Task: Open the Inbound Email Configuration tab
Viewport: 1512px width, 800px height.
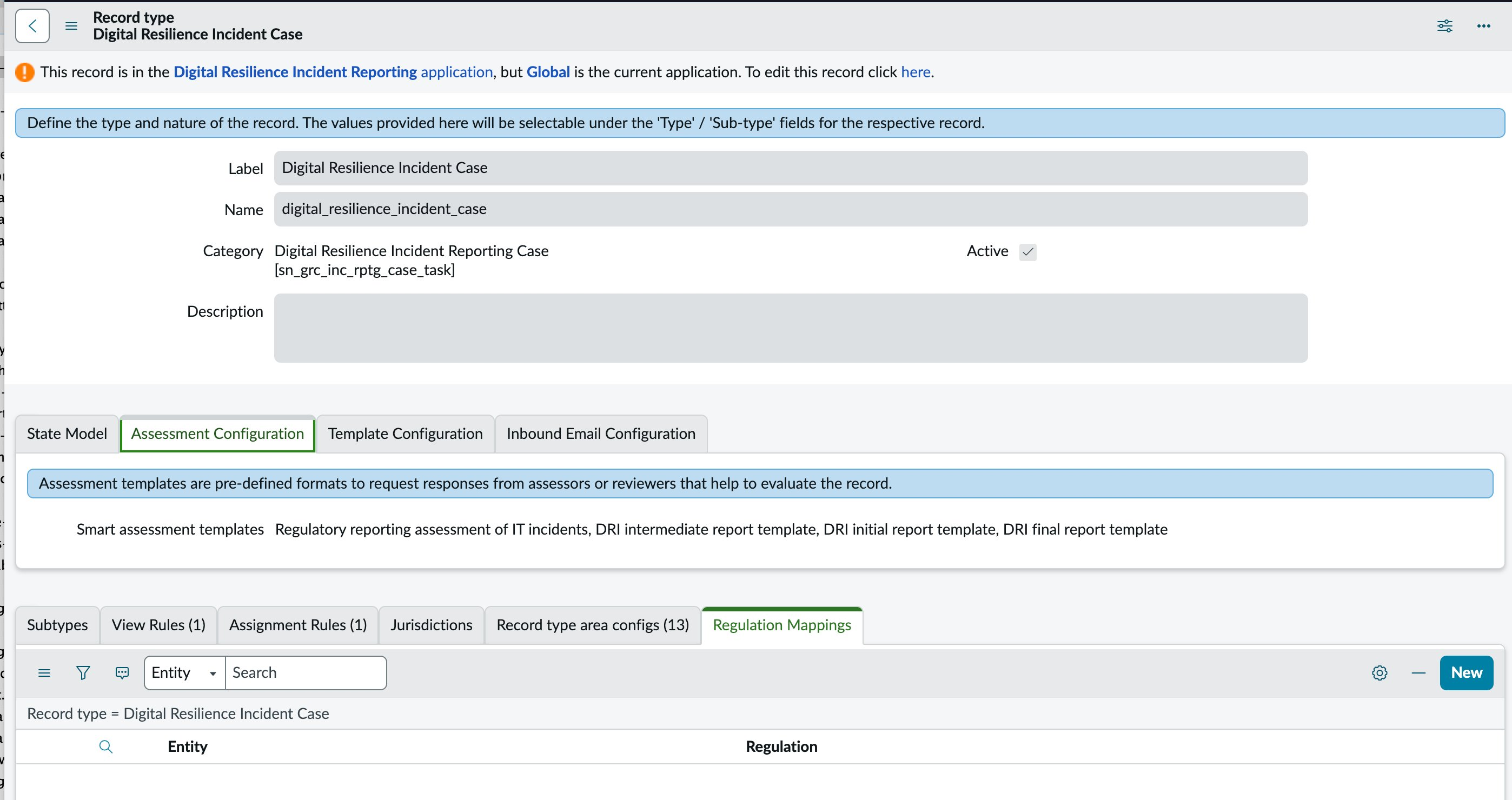Action: point(600,434)
